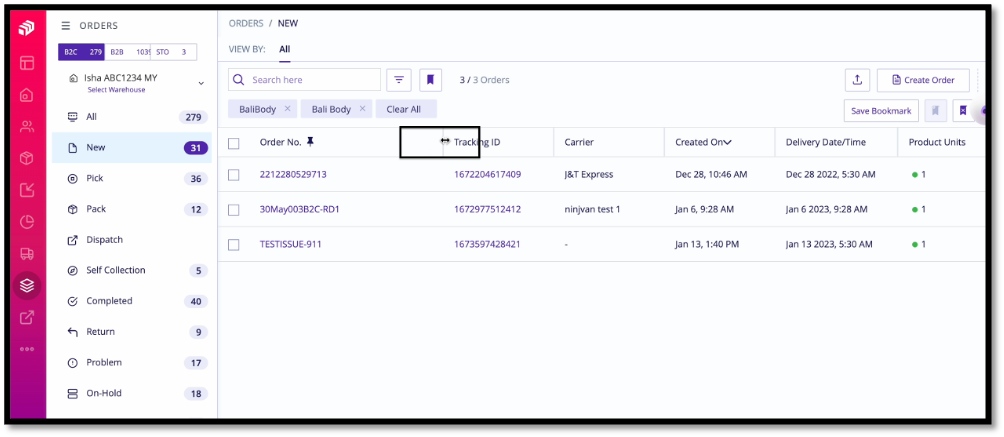Open Return orders in the sidebar
Image resolution: width=1004 pixels, height=437 pixels.
[132, 332]
